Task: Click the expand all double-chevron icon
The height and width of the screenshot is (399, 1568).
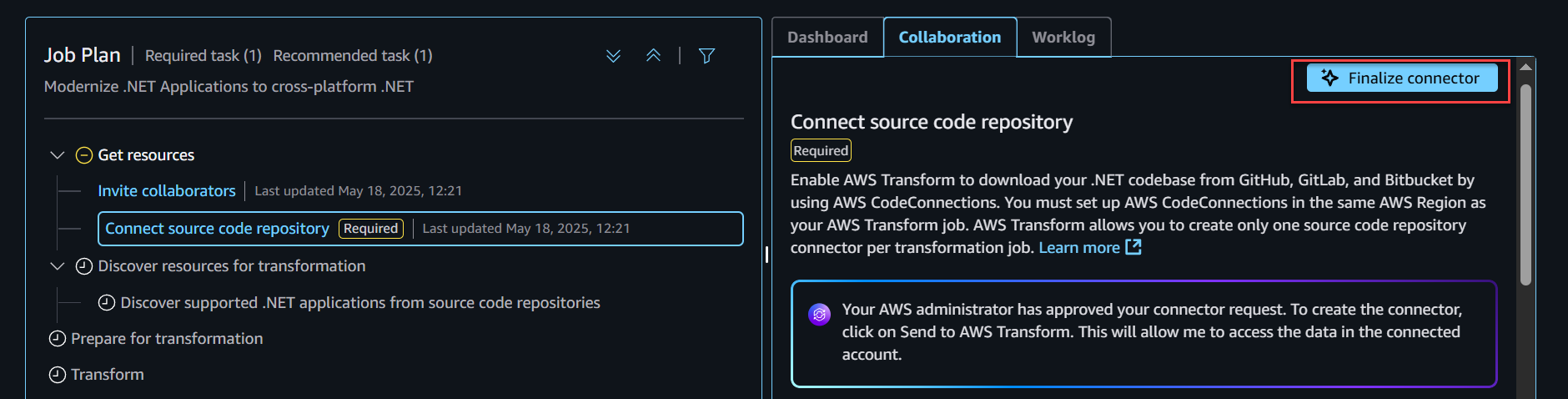Action: 613,56
